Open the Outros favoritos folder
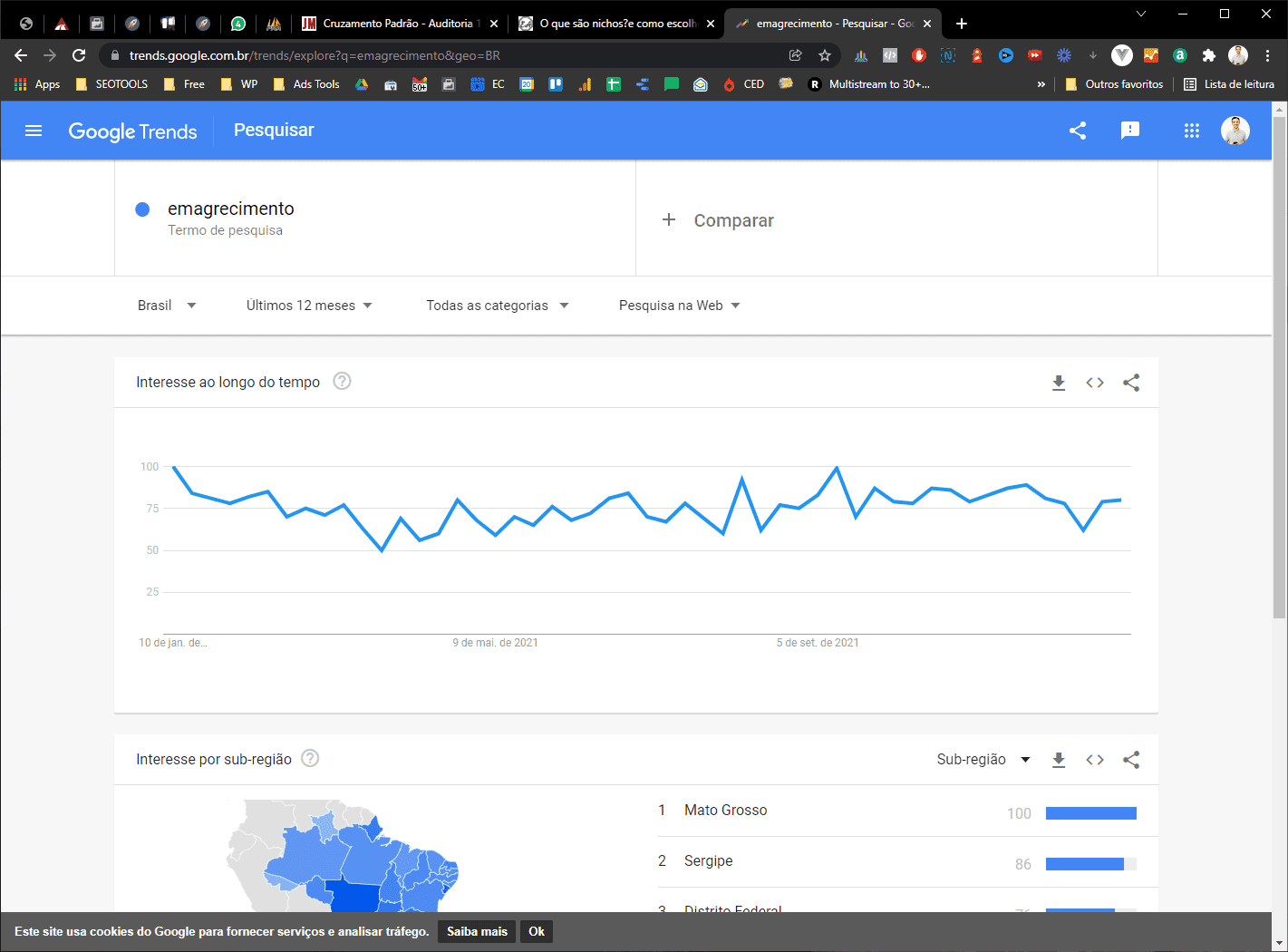Viewport: 1288px width, 952px height. 1114,84
